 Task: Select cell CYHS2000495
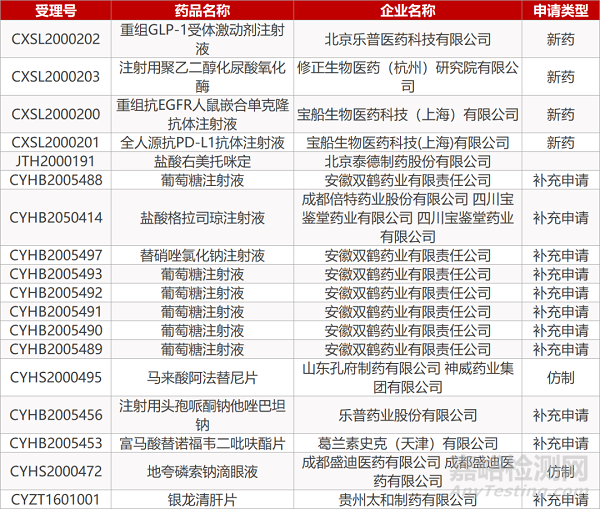(x=56, y=377)
